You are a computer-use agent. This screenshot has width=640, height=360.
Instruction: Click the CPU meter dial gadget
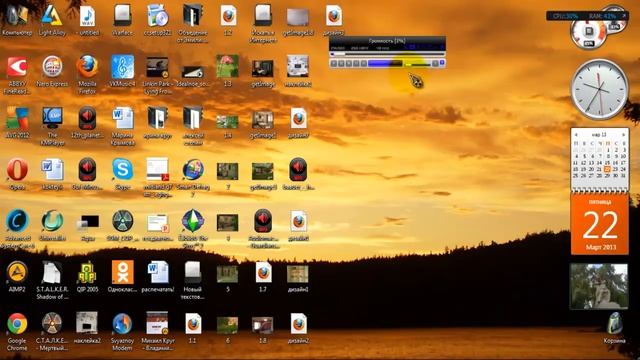click(589, 34)
